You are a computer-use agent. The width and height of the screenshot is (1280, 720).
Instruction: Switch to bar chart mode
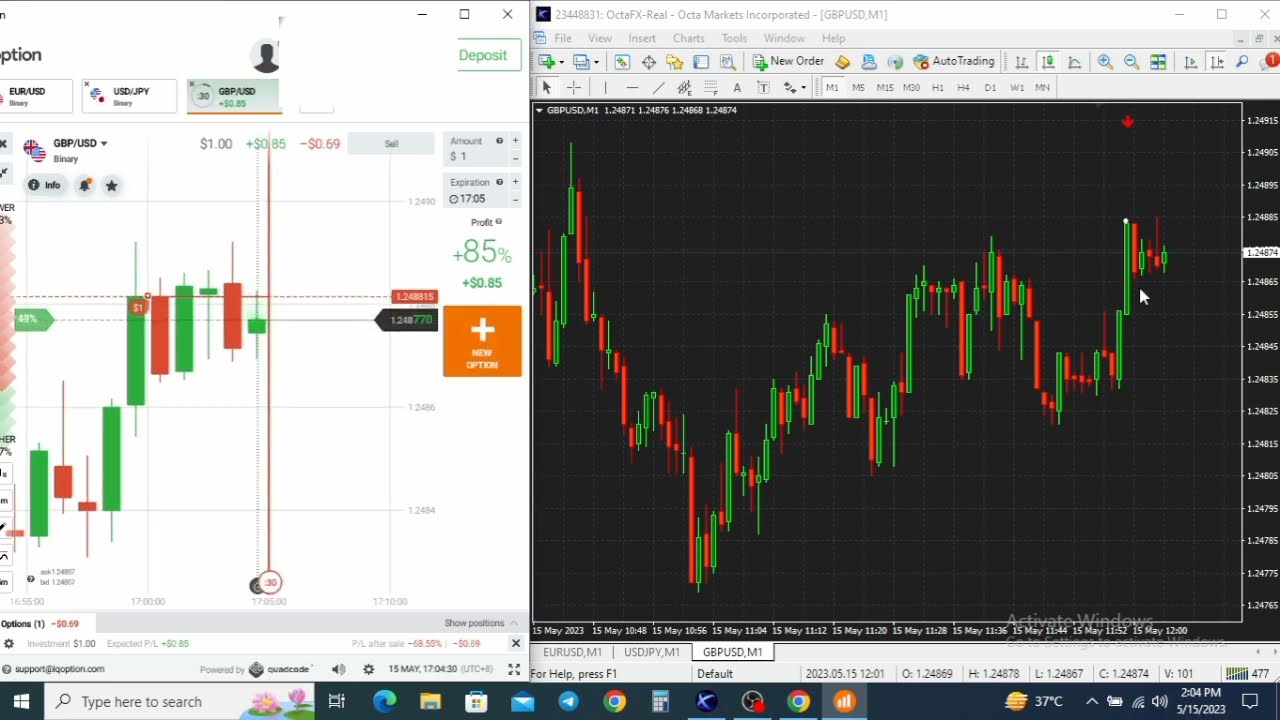(x=1022, y=61)
